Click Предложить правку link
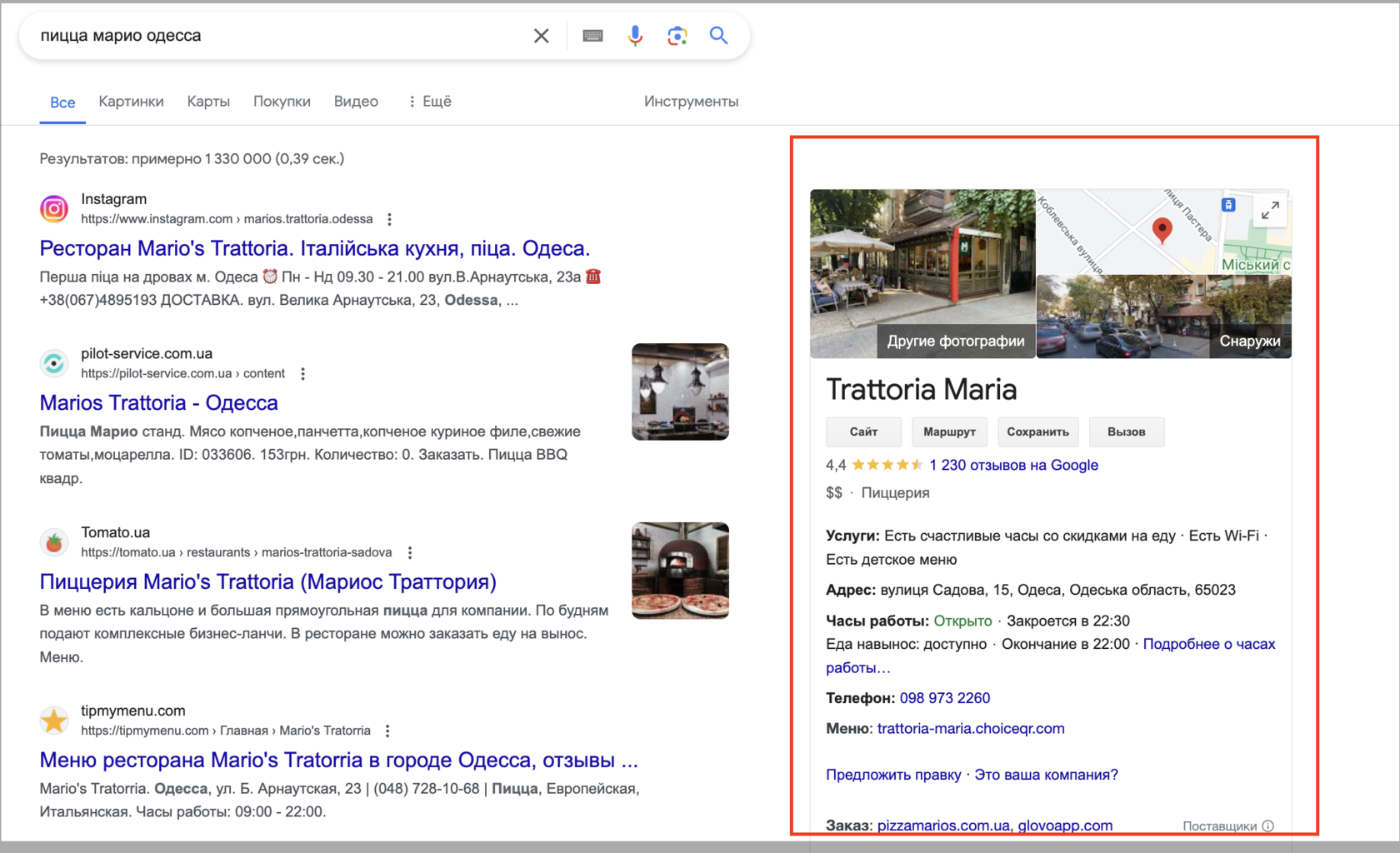 (x=893, y=775)
